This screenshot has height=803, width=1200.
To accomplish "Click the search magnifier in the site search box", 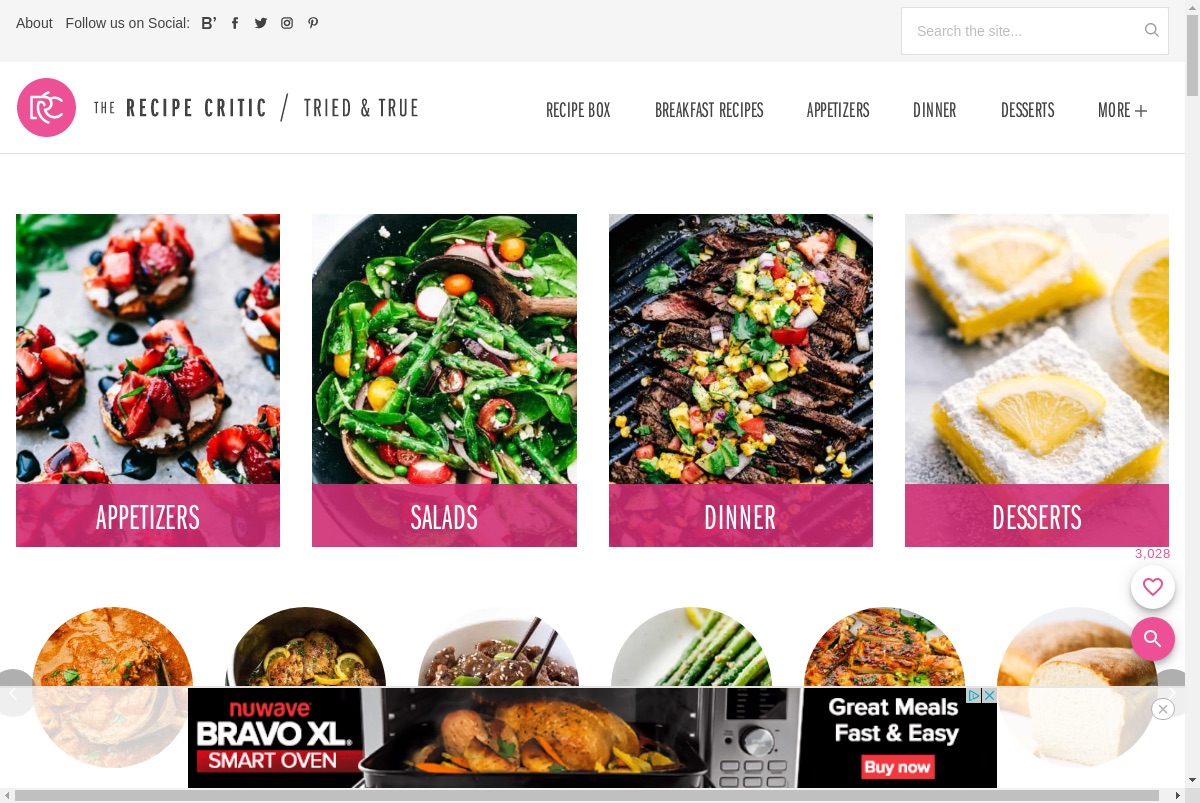I will (1151, 30).
